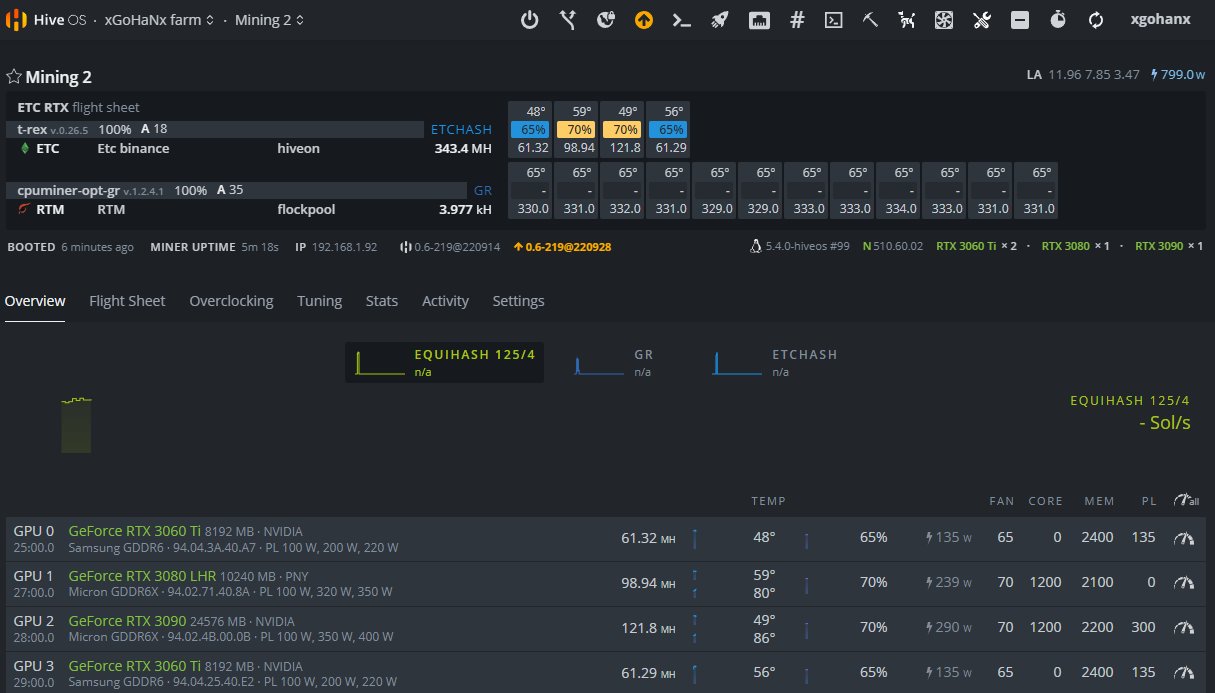Select the GR algorithm chart

613,362
